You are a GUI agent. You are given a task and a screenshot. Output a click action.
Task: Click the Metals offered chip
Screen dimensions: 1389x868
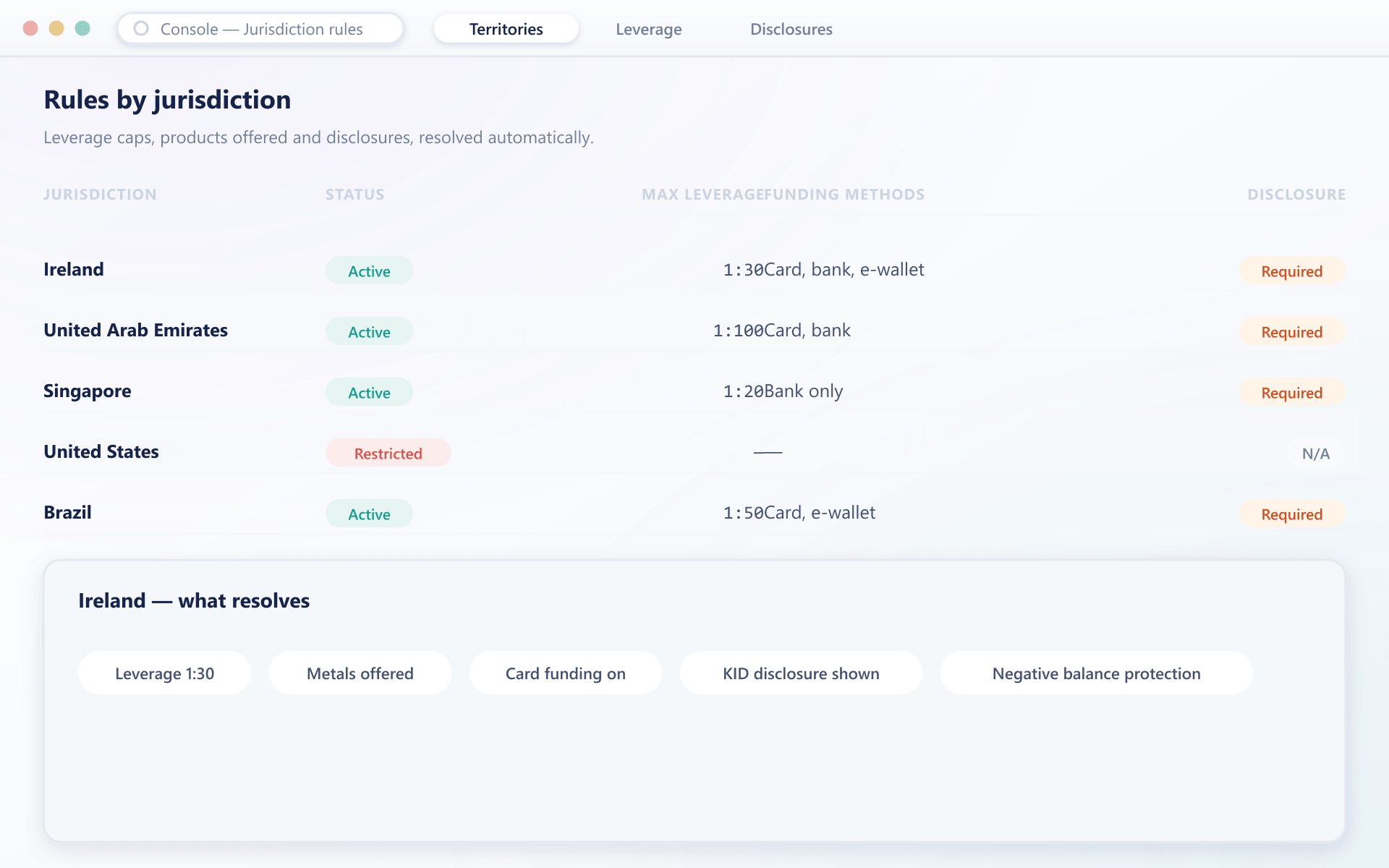(360, 673)
